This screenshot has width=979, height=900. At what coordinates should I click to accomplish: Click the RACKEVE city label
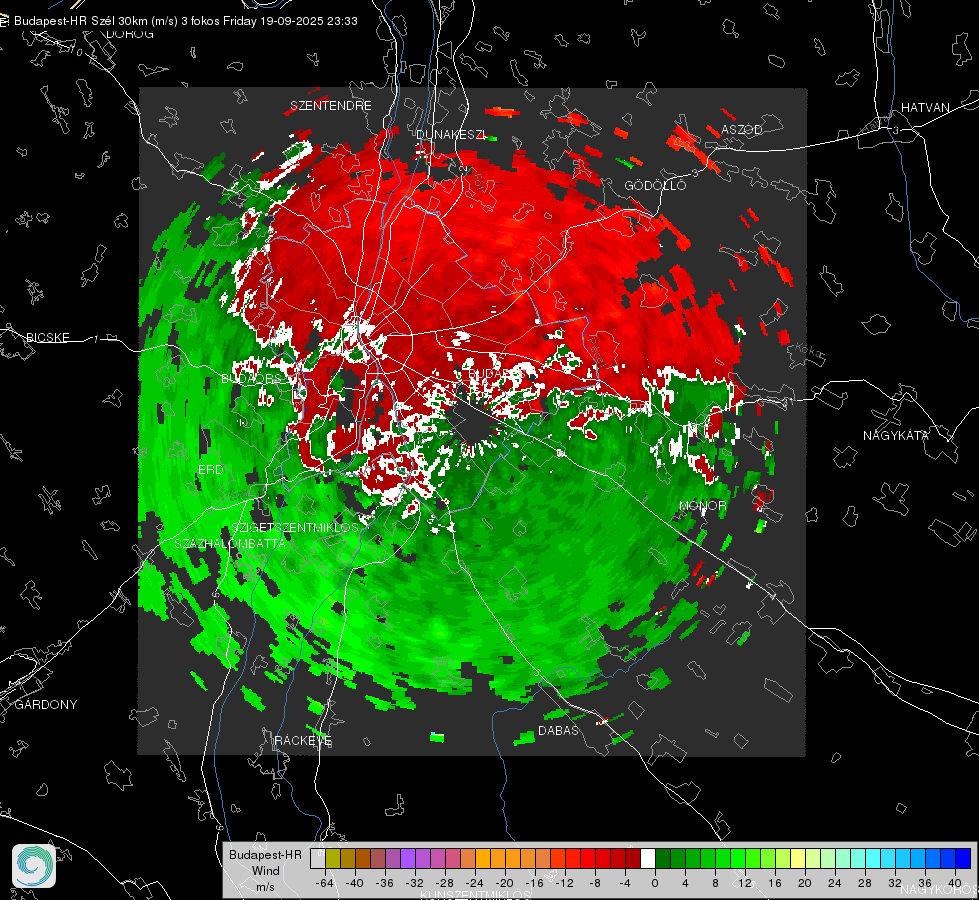(x=303, y=740)
